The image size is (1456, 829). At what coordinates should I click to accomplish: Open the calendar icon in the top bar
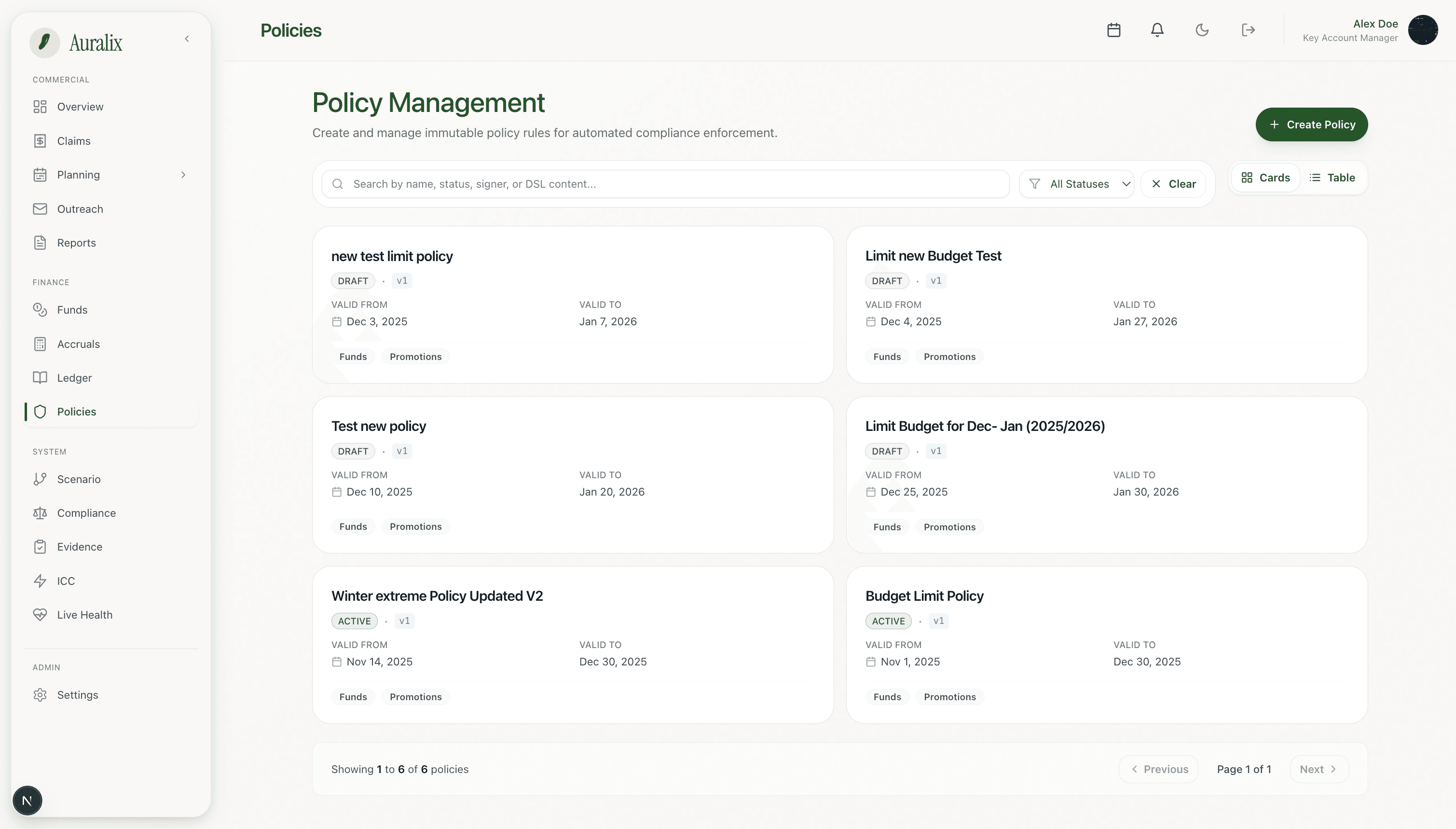point(1113,30)
